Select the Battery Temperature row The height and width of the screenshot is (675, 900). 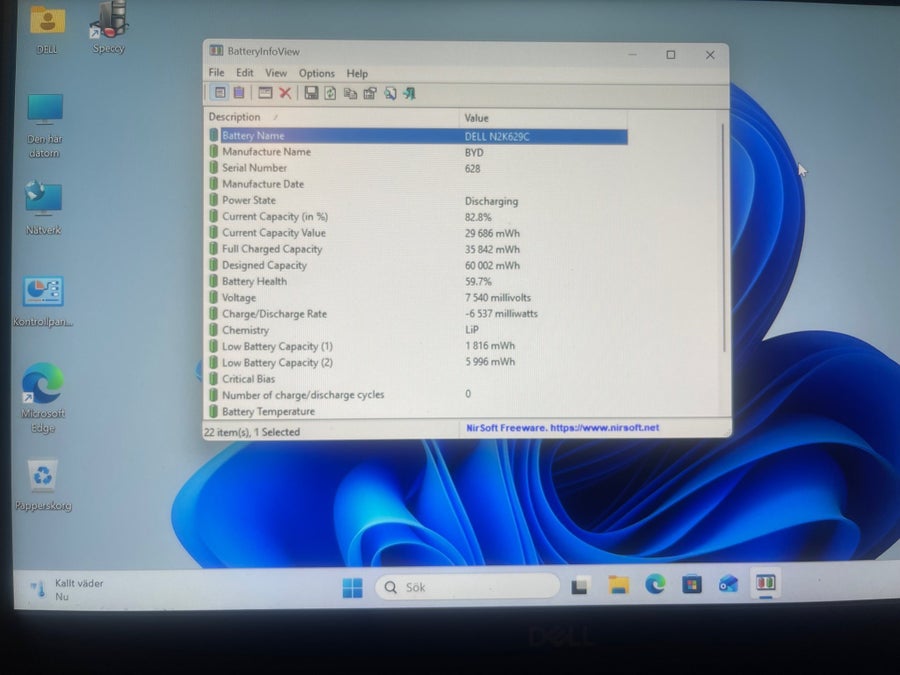coord(417,411)
